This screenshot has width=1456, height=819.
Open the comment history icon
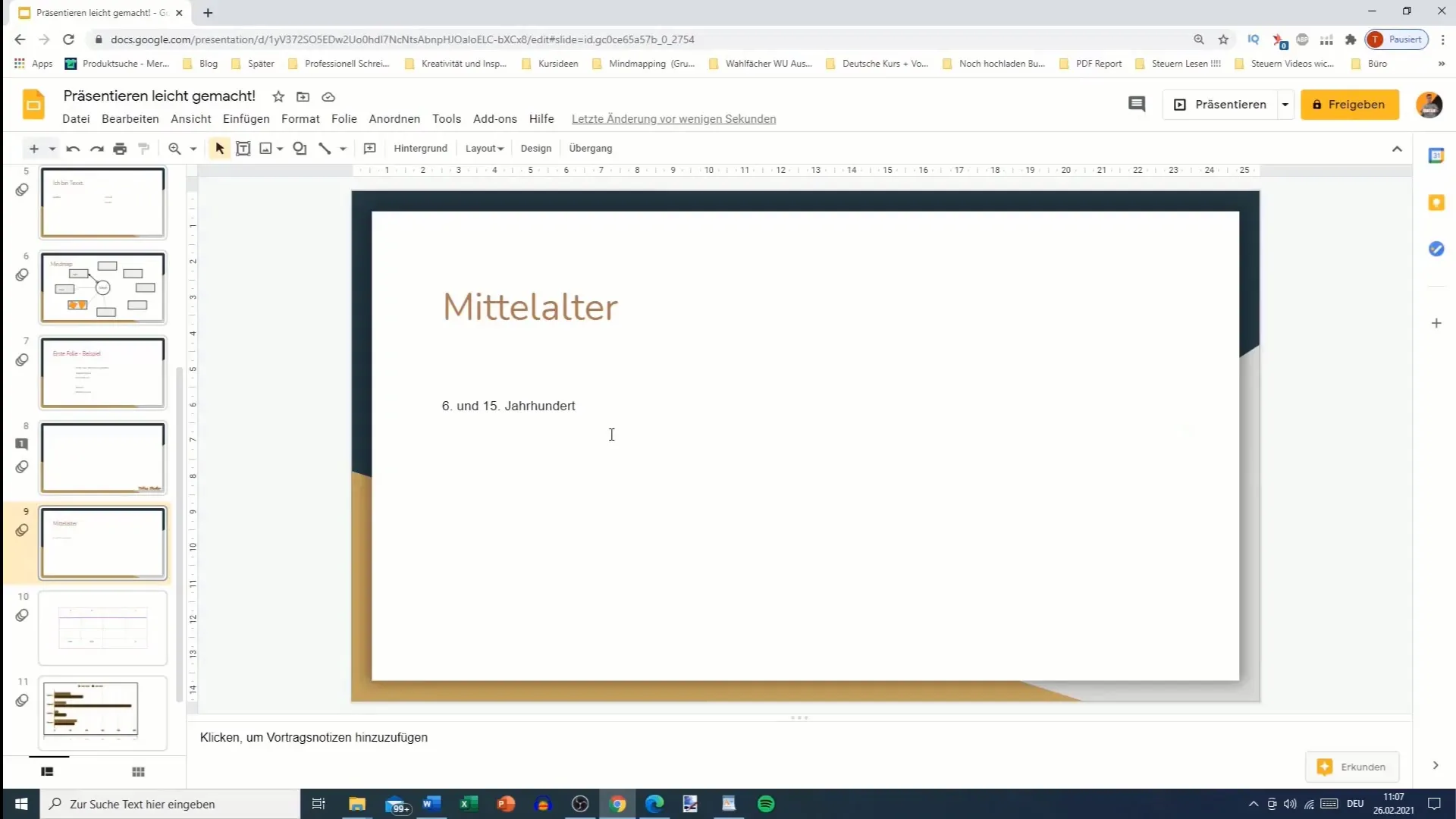(1136, 105)
